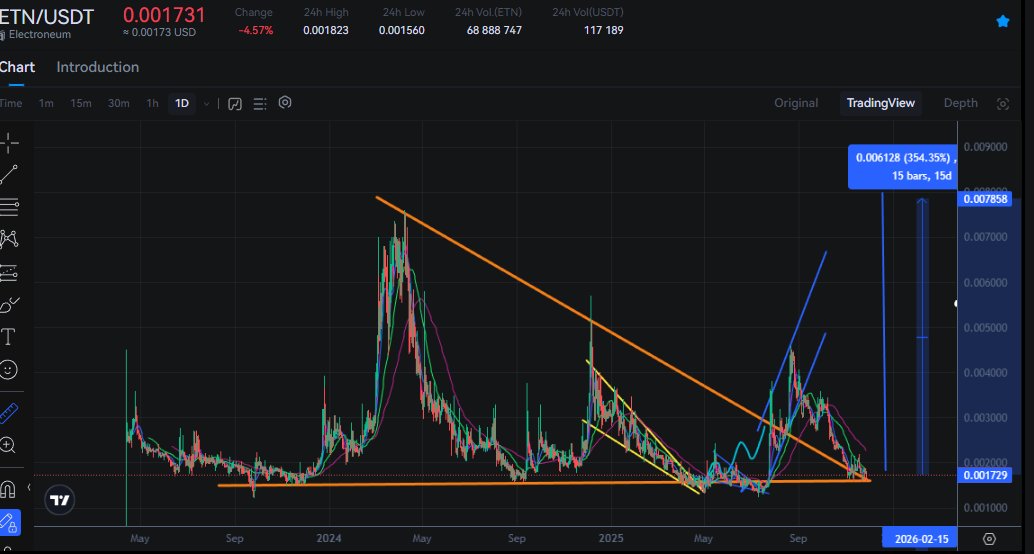
Task: Click the 2025 label on time axis
Action: [x=611, y=538]
